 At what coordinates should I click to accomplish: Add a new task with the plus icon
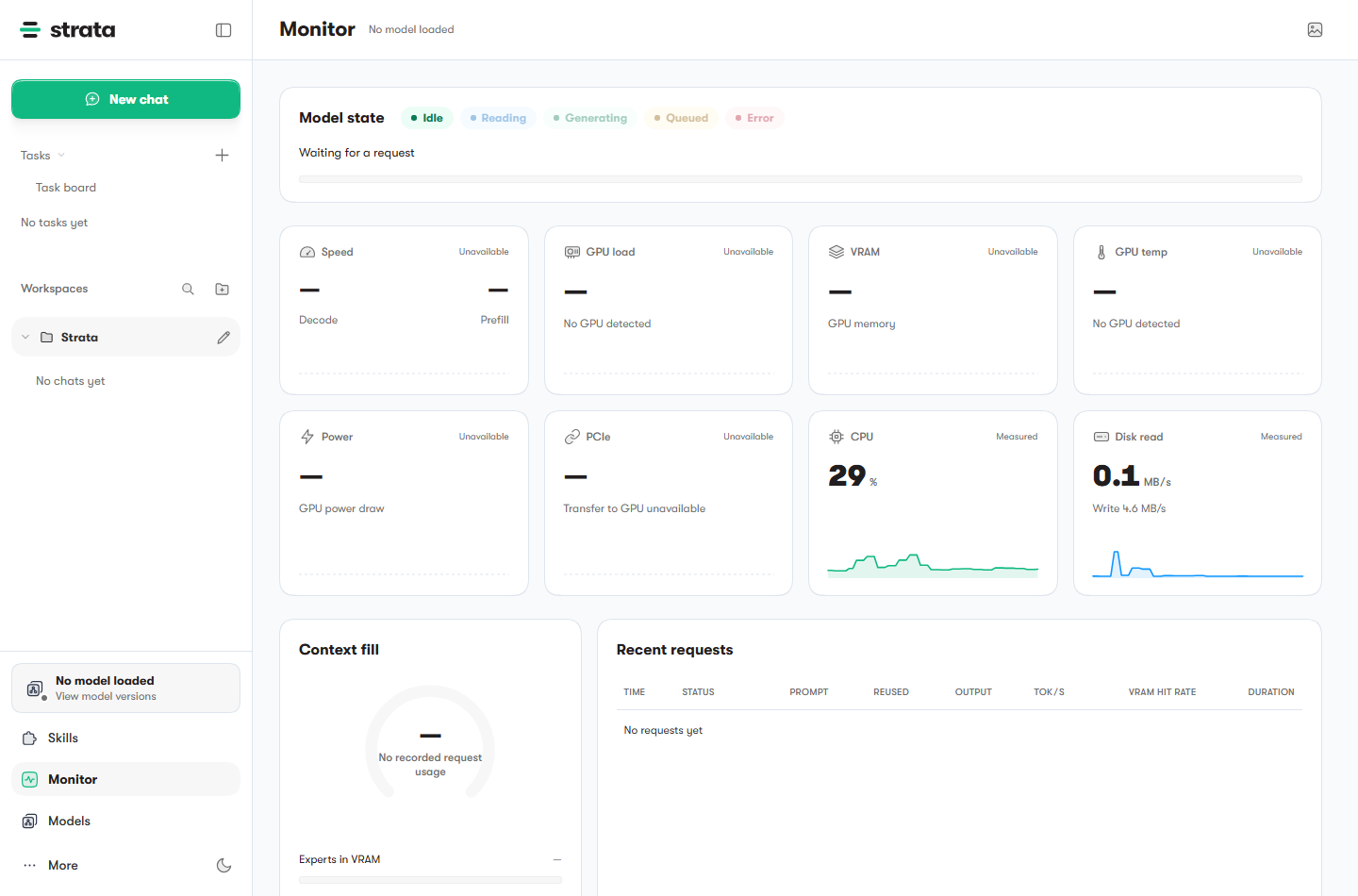click(222, 156)
